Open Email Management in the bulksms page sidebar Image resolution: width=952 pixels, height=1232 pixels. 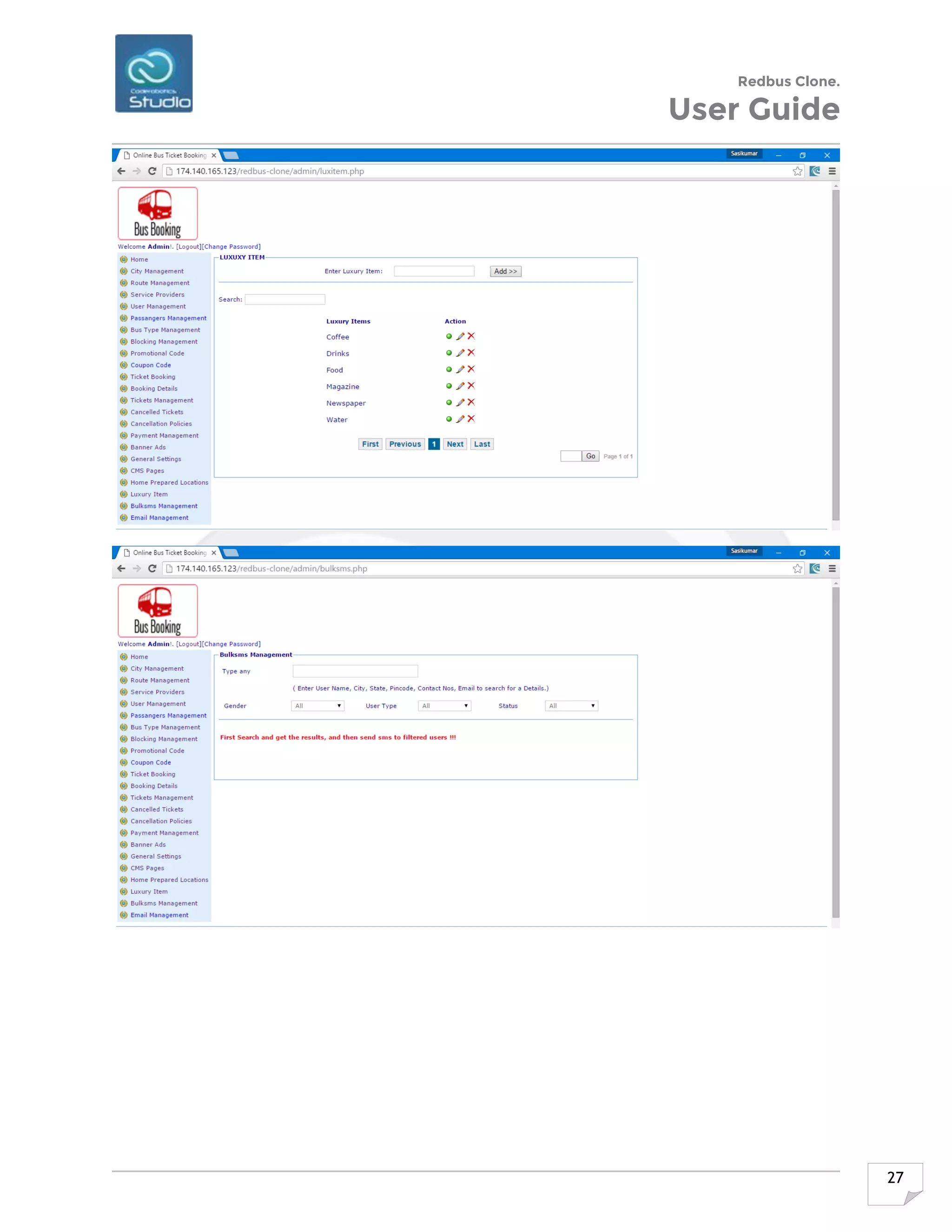click(159, 915)
